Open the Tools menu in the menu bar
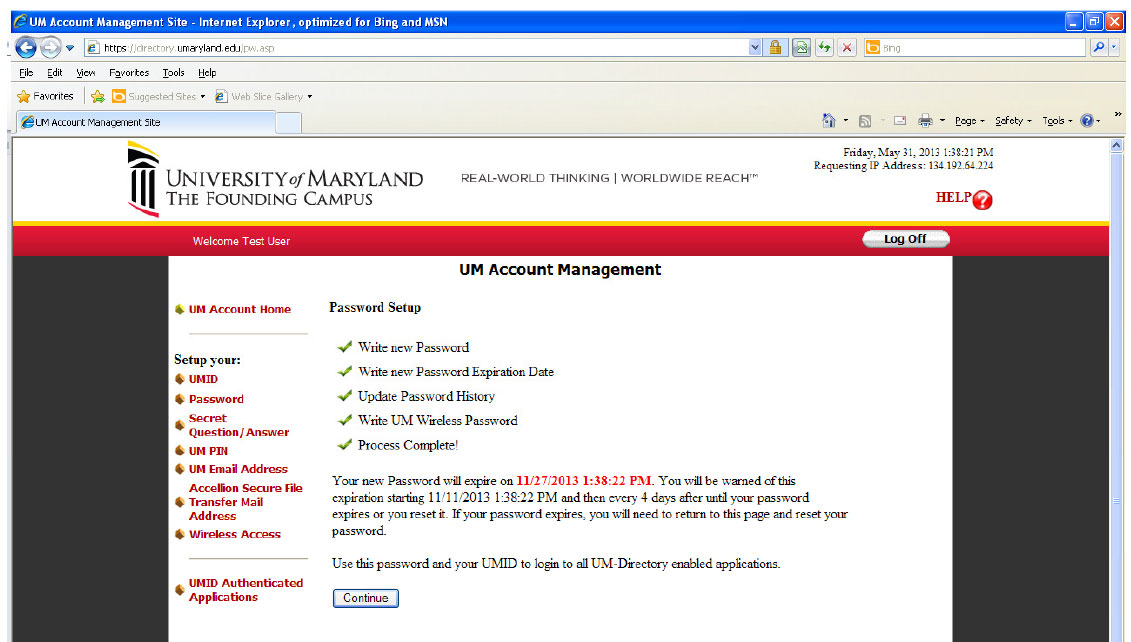 [x=175, y=72]
